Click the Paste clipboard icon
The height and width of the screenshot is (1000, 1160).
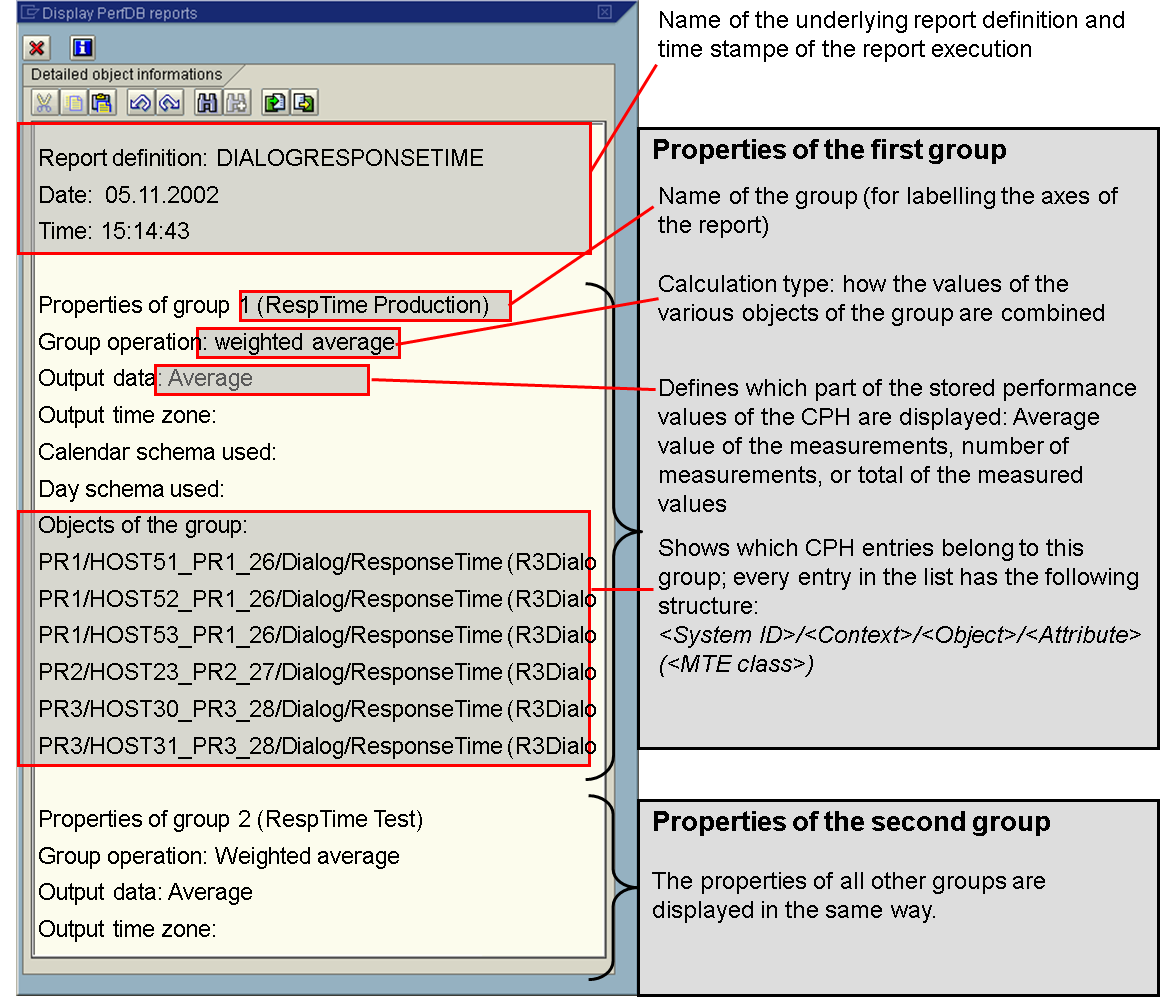click(101, 102)
